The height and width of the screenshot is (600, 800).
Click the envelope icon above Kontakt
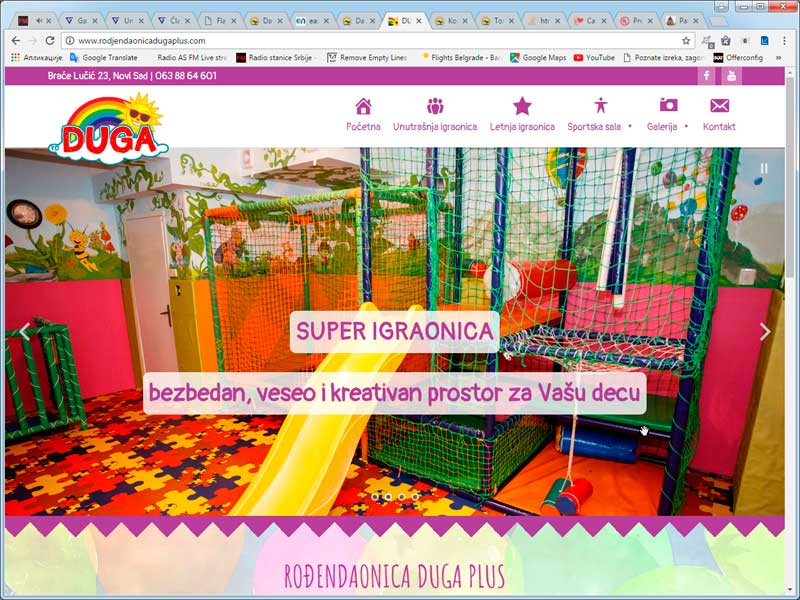click(x=719, y=106)
